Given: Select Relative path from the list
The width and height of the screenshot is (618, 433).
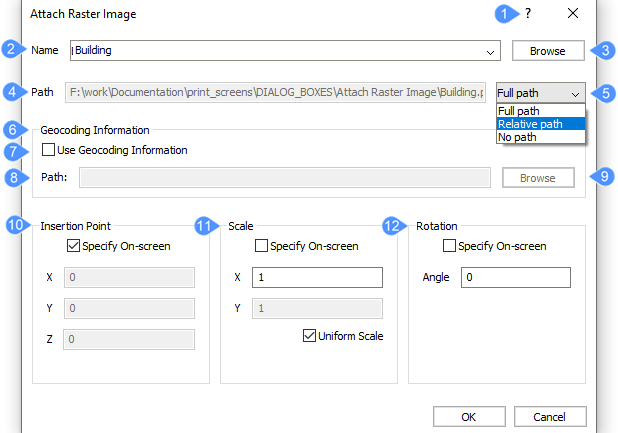Looking at the screenshot, I should tap(531, 124).
